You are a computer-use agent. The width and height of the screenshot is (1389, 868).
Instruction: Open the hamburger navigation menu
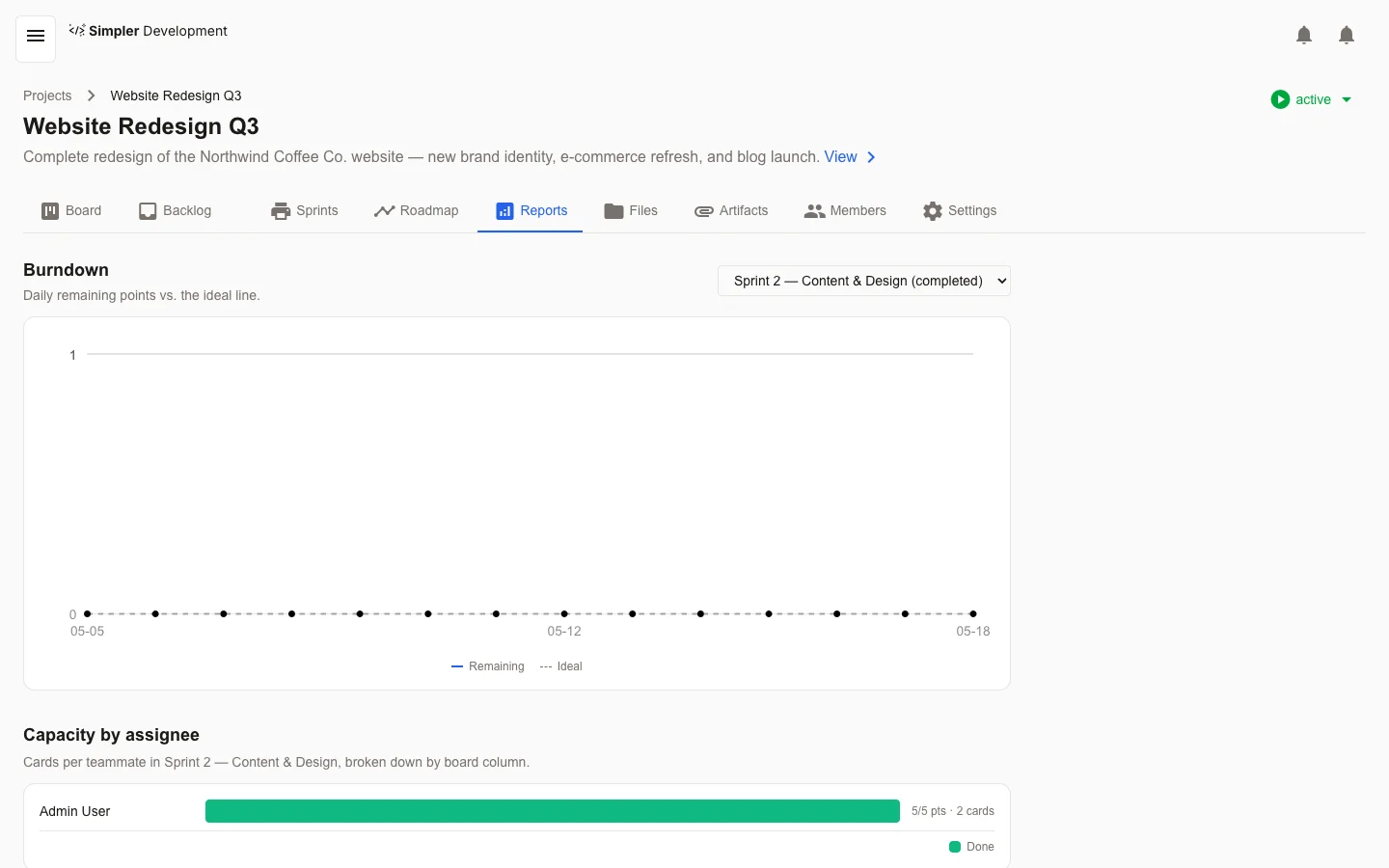(36, 37)
